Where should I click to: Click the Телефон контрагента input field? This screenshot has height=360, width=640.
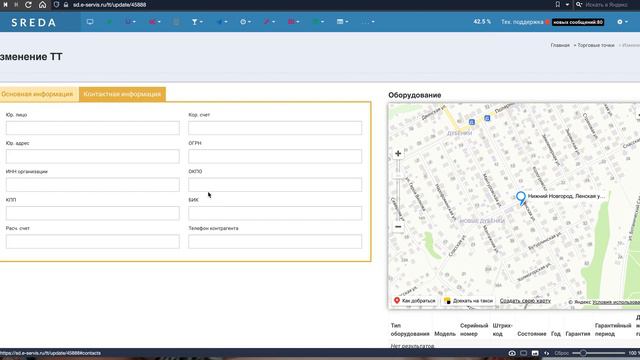tap(275, 241)
